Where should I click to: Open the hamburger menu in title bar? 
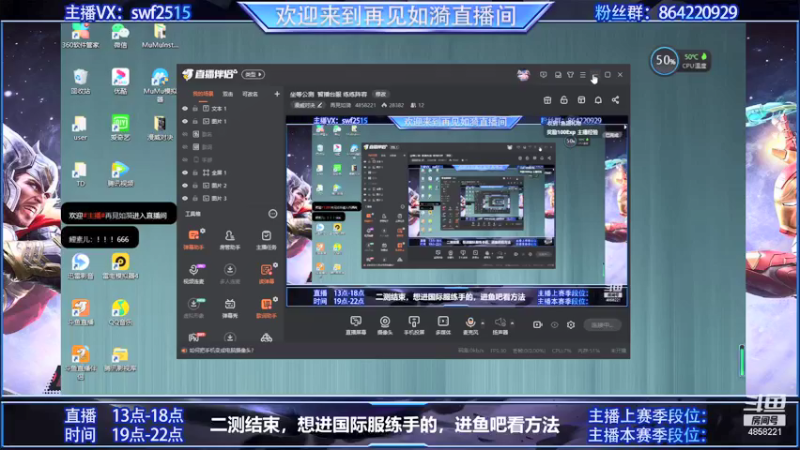pos(583,75)
